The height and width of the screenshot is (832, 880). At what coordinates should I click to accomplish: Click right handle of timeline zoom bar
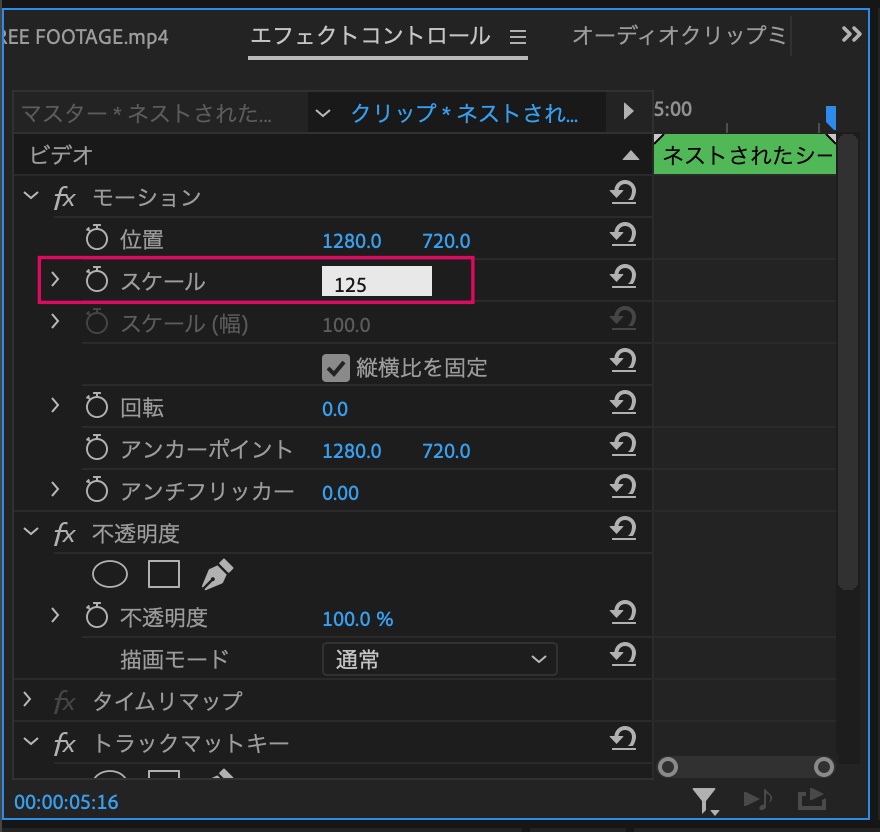click(823, 767)
